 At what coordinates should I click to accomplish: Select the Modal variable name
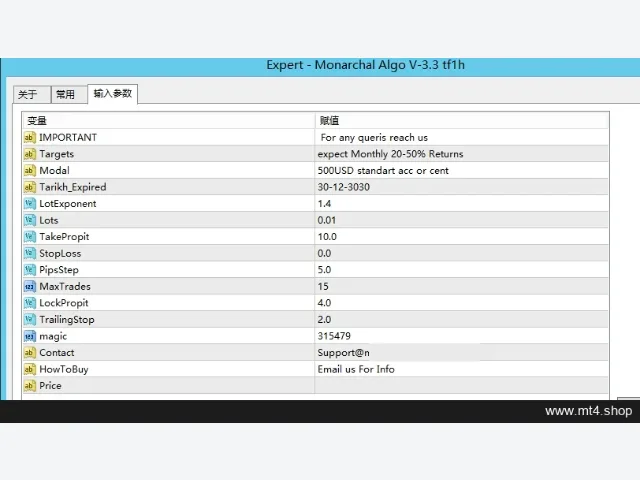pyautogui.click(x=54, y=171)
